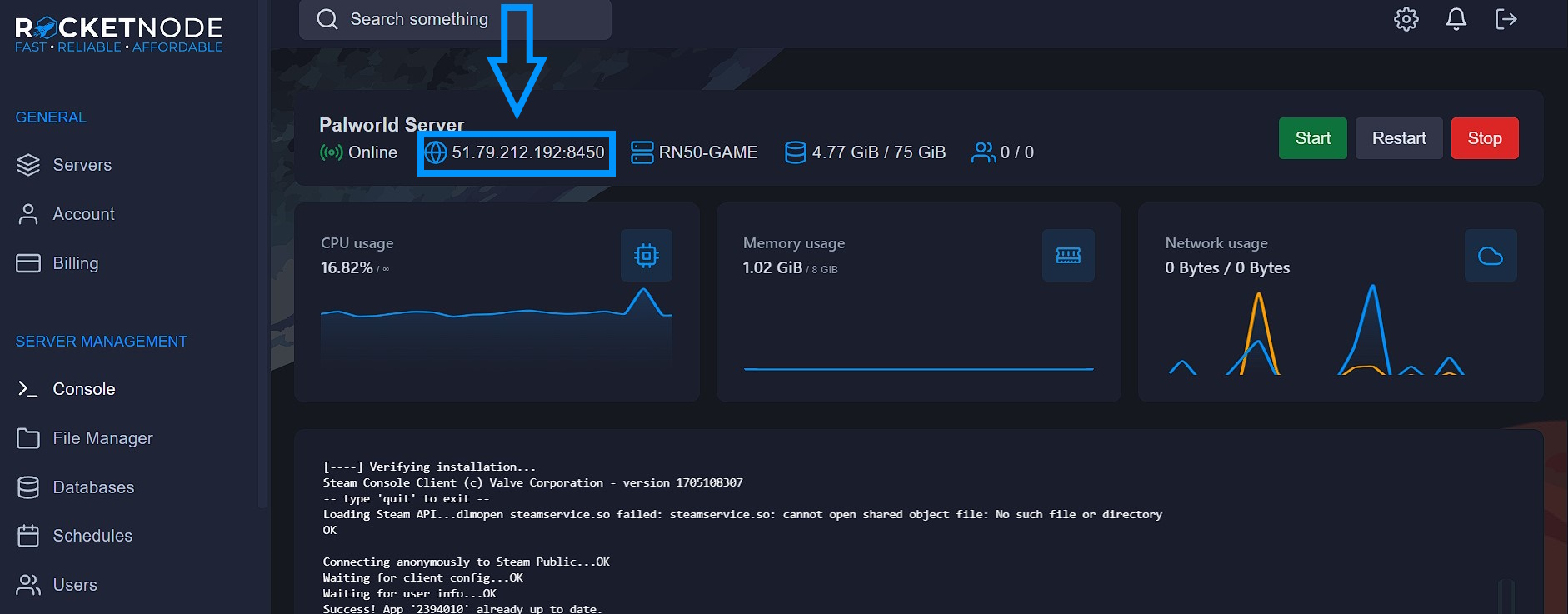The height and width of the screenshot is (614, 1568).
Task: Click the Palworld Server title
Action: (x=392, y=125)
